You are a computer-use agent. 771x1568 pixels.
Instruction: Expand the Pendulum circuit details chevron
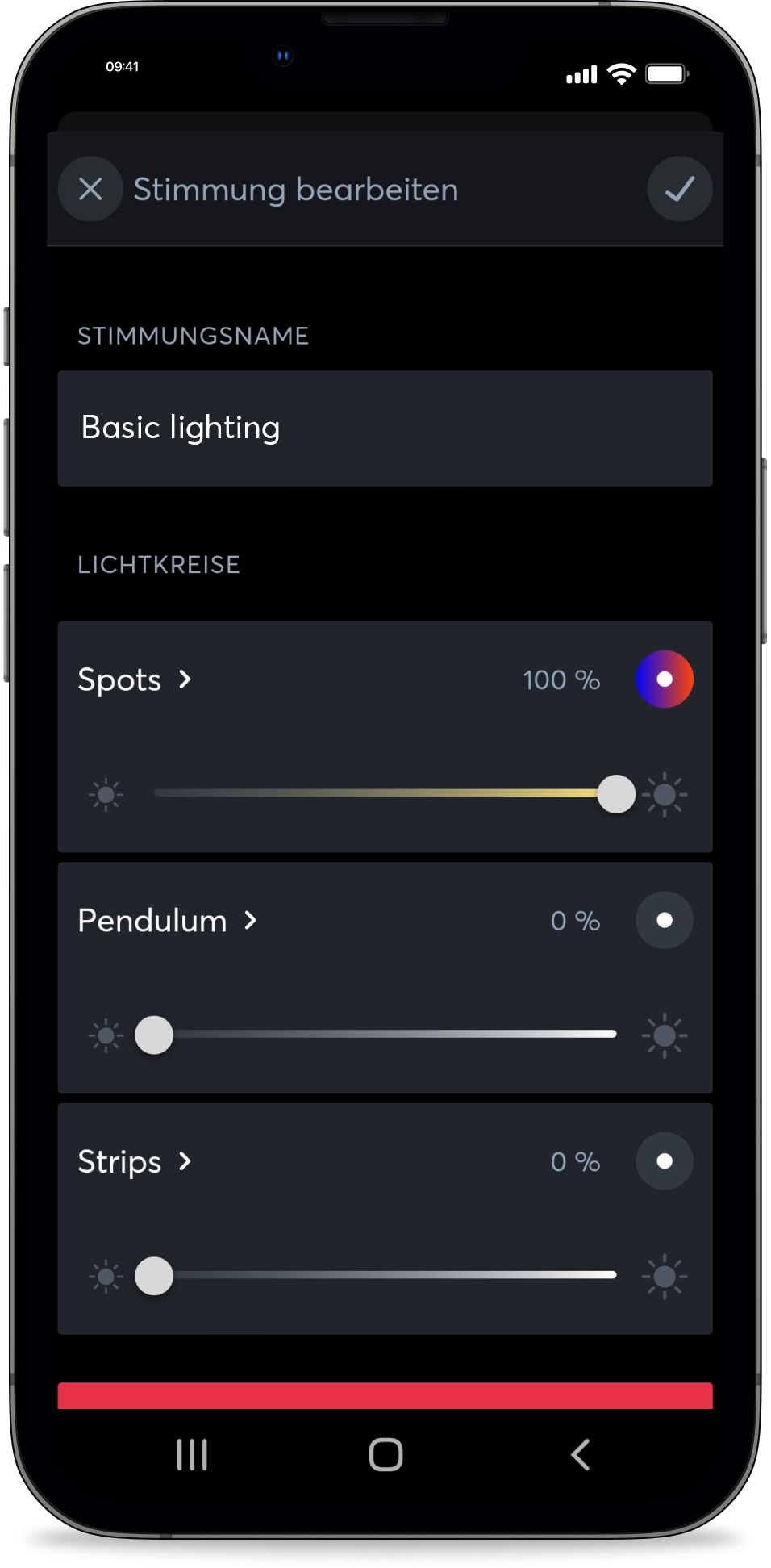251,920
